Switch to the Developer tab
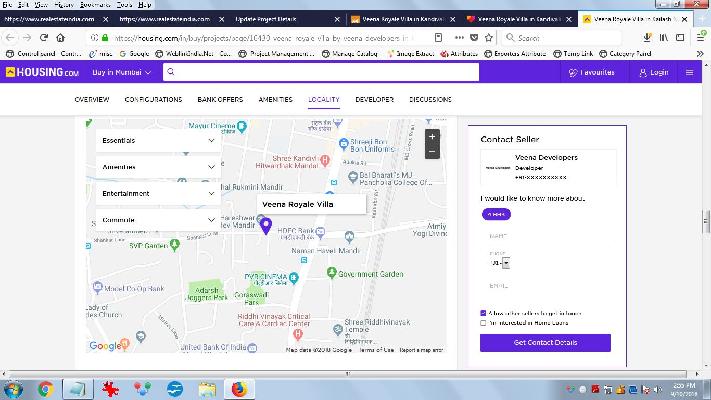Screen dimensions: 711x400 (375, 99)
